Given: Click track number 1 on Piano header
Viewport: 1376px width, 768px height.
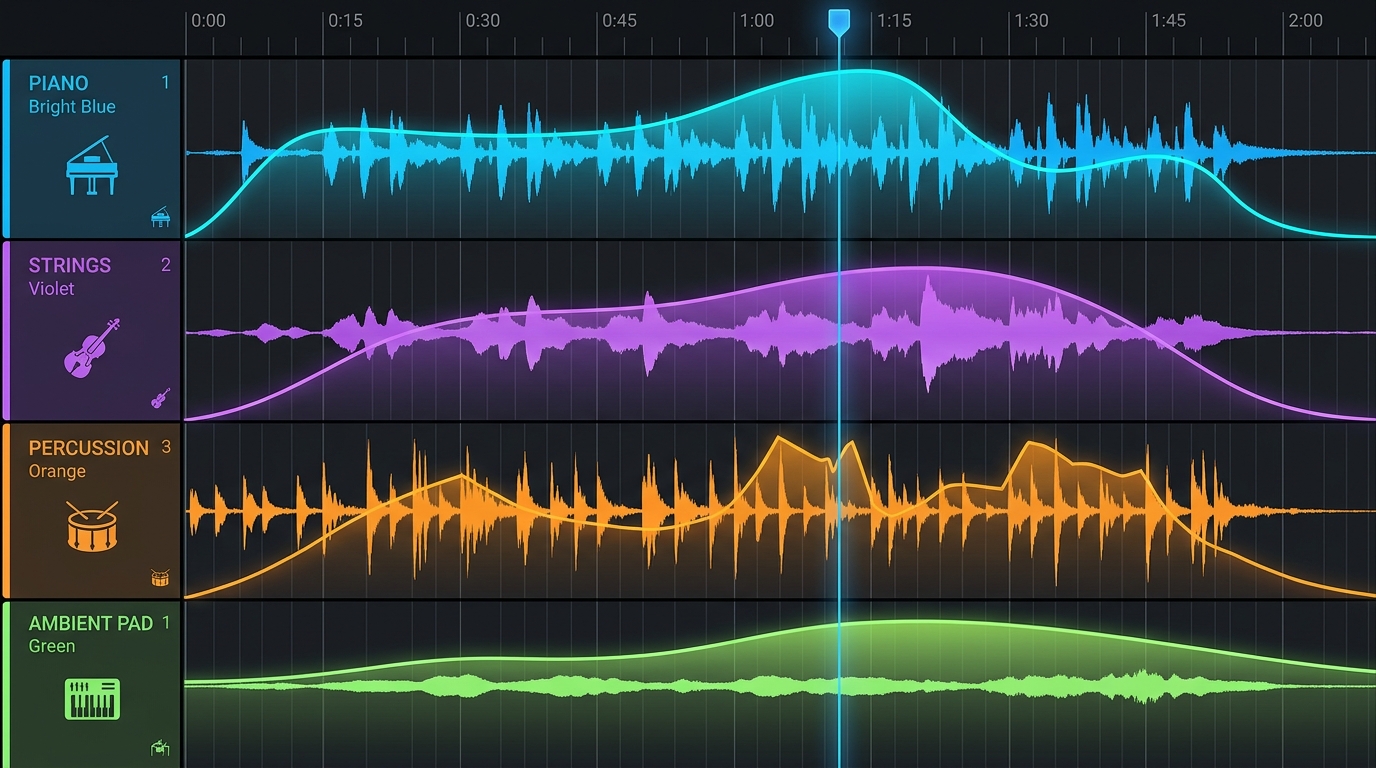Looking at the screenshot, I should click(x=166, y=83).
